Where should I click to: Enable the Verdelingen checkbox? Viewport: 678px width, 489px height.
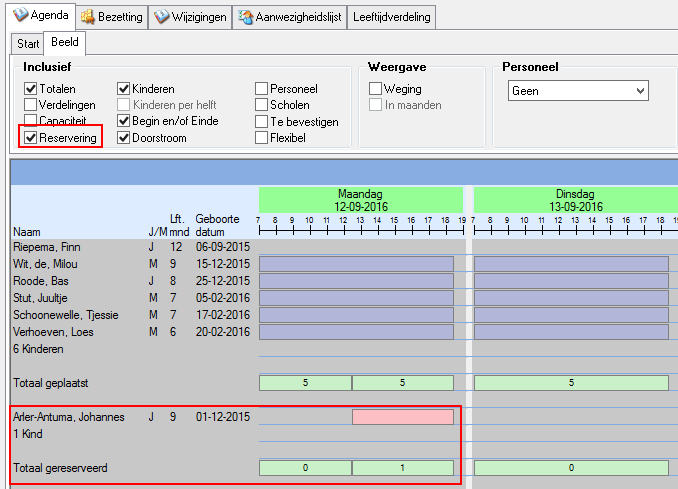pyautogui.click(x=31, y=105)
